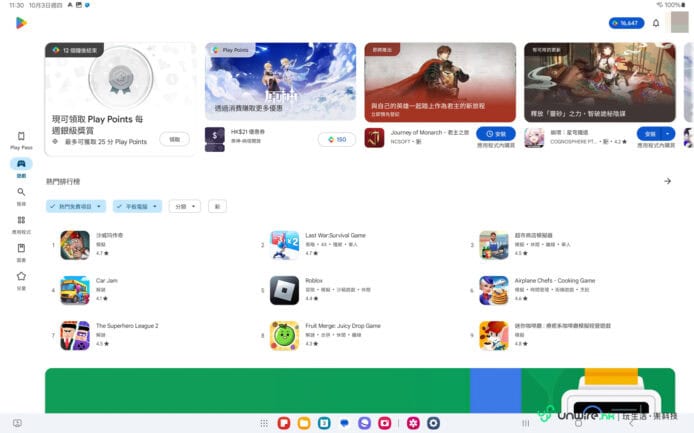
Task: Open the Honkai Star Rail app icon
Action: click(x=534, y=138)
